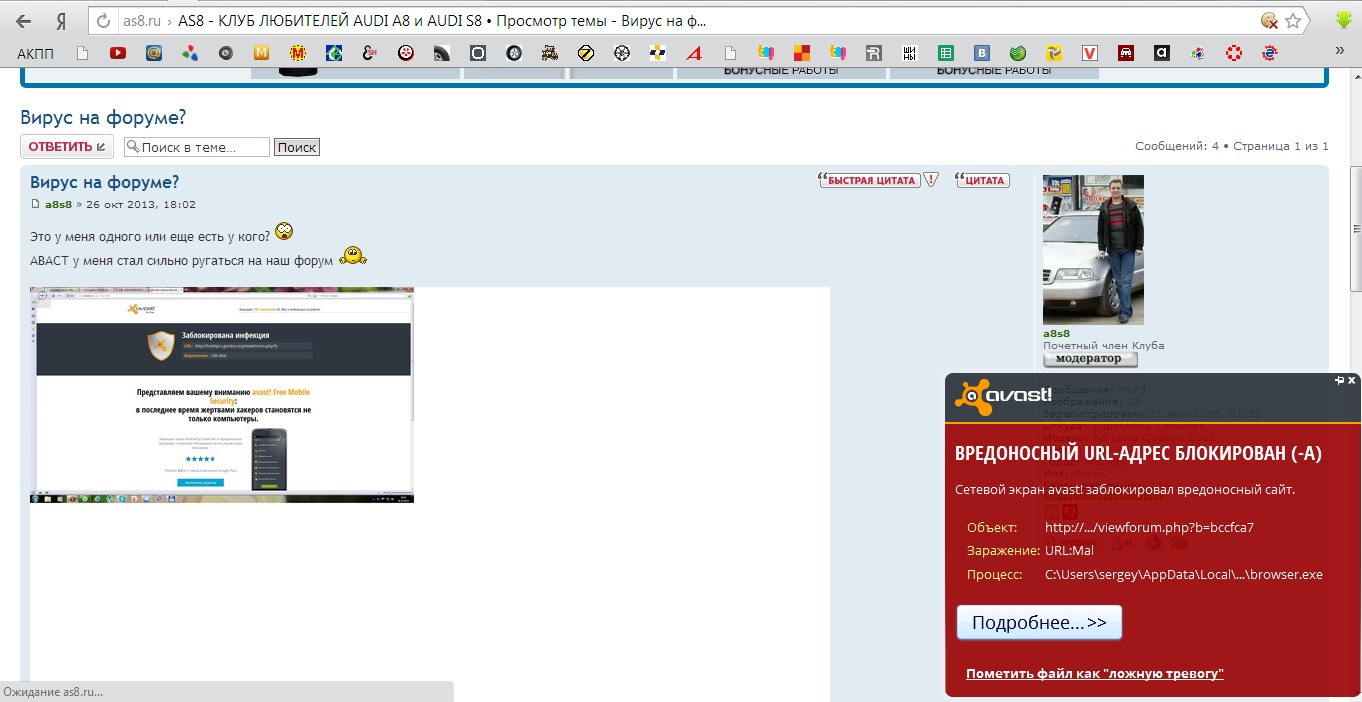Open the dark red car bookmark

1126,53
